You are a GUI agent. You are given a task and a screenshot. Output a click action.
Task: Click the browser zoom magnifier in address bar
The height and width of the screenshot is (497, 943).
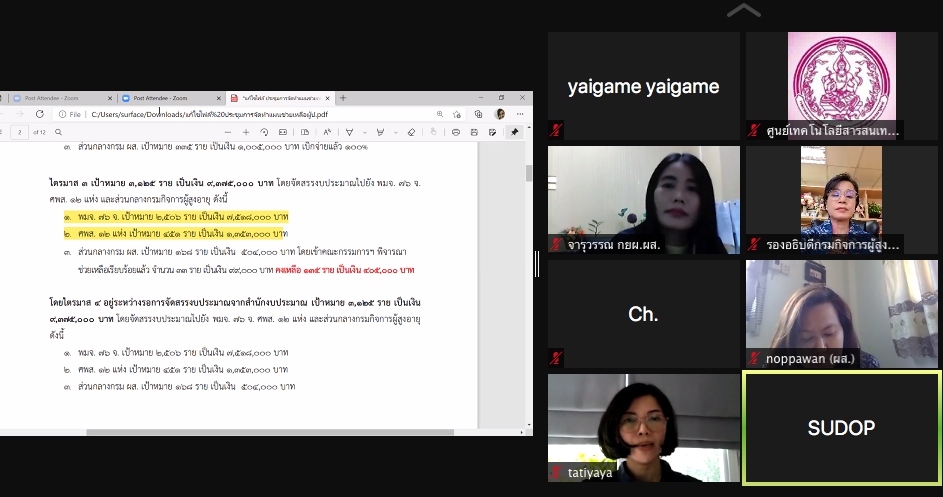(440, 114)
